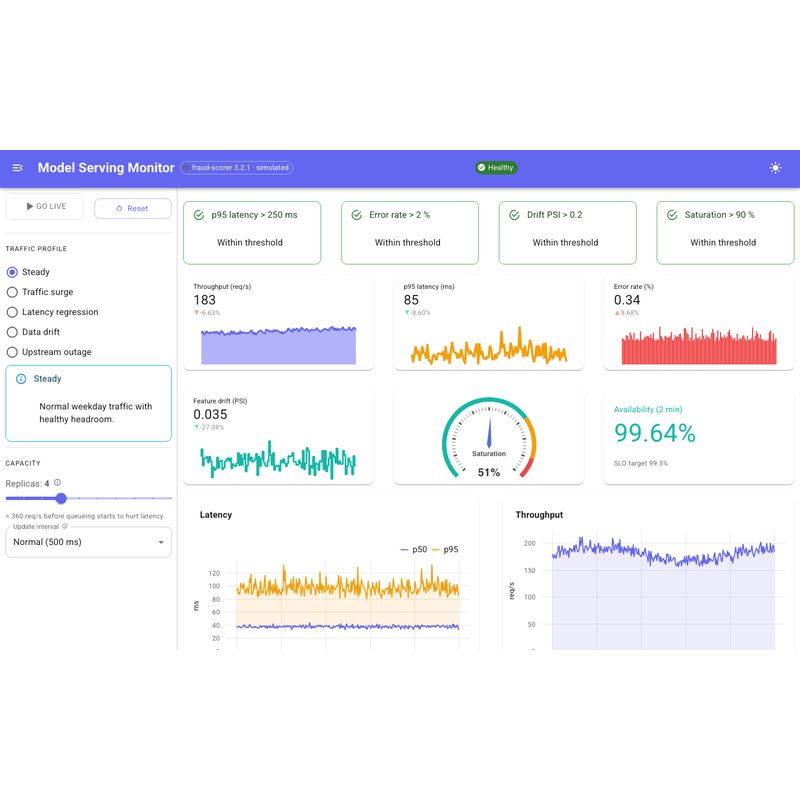Click the down arrow by -27.08% drift change
This screenshot has height=800, width=800.
point(196,427)
